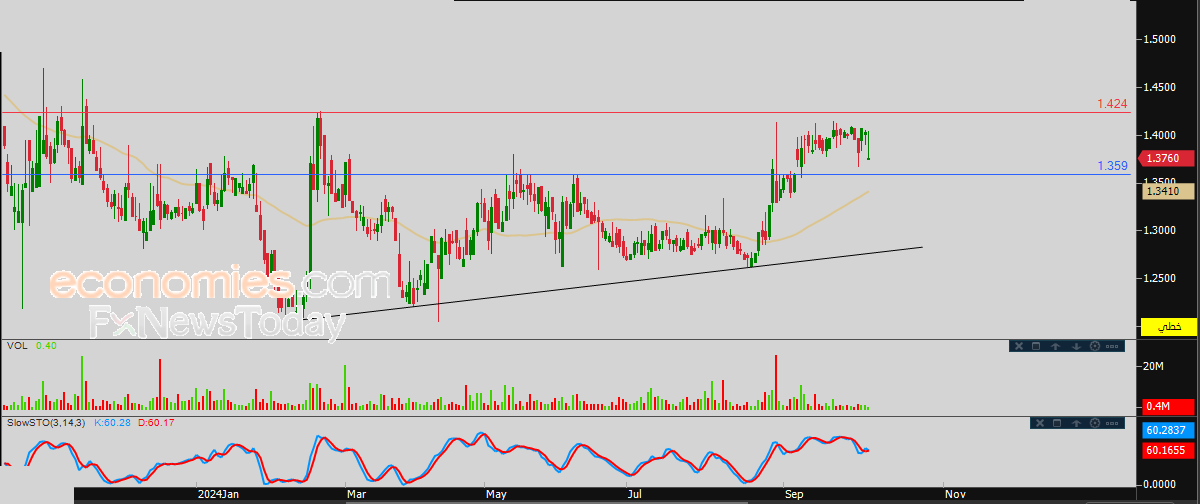This screenshot has height=504, width=1200.
Task: Move the VOL panel down
Action: (1076, 346)
